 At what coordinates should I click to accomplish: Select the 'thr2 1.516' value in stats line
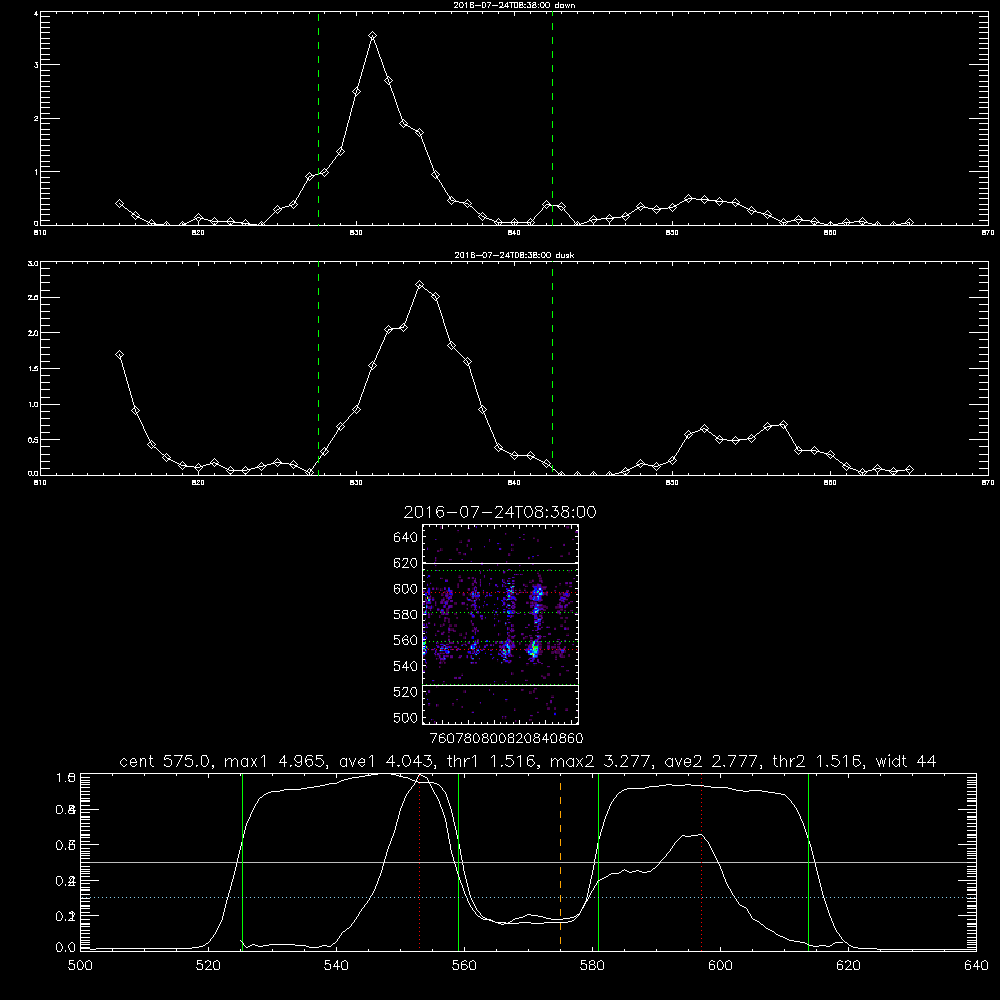[x=818, y=761]
